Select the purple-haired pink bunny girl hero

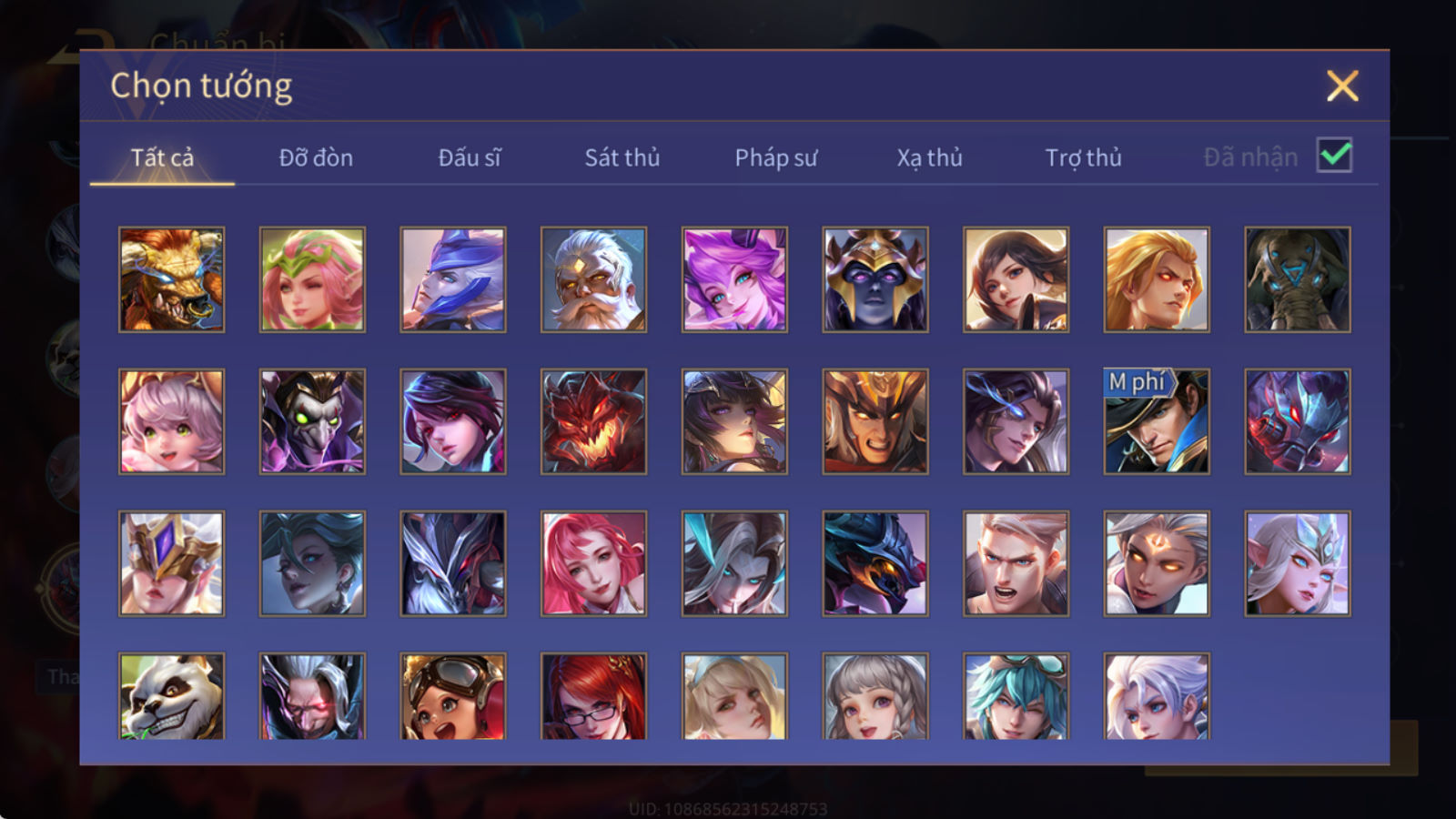(x=734, y=279)
